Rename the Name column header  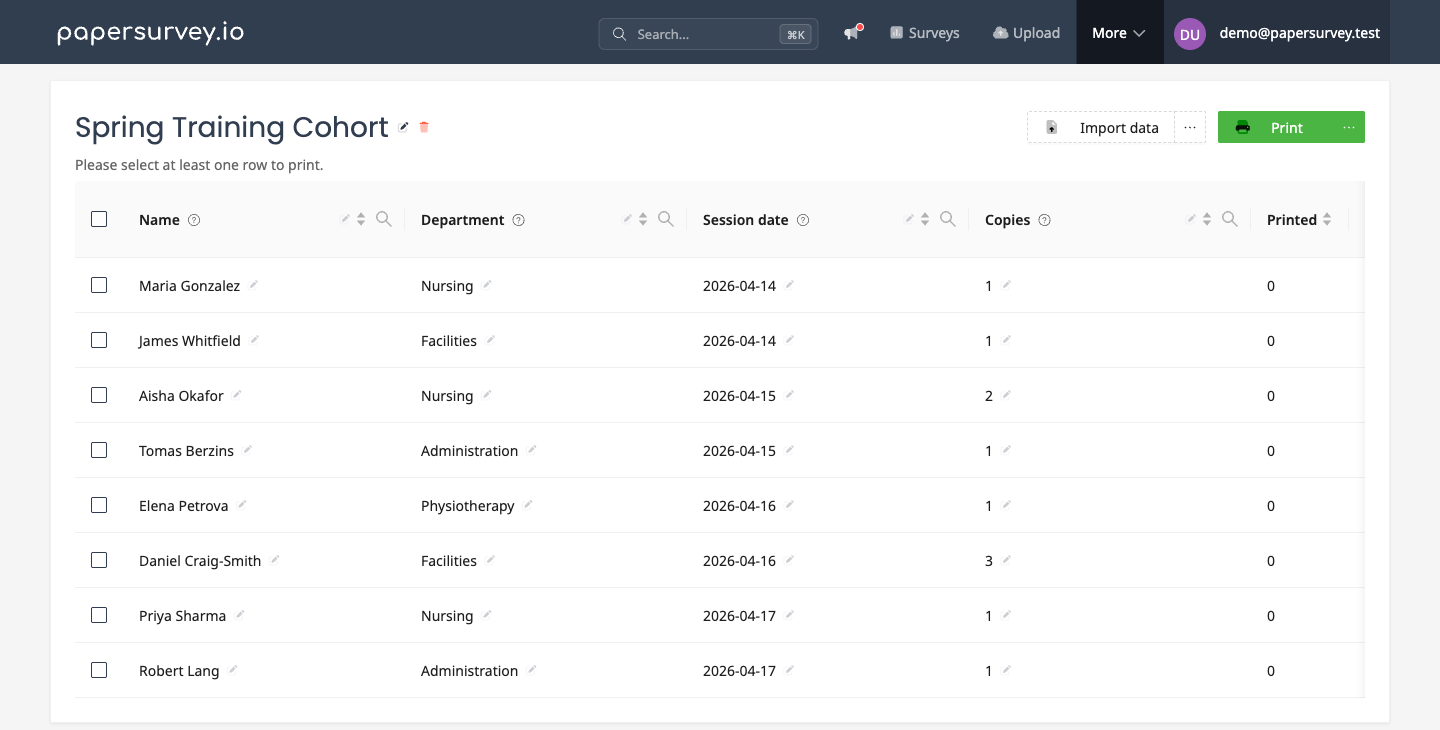(x=346, y=218)
